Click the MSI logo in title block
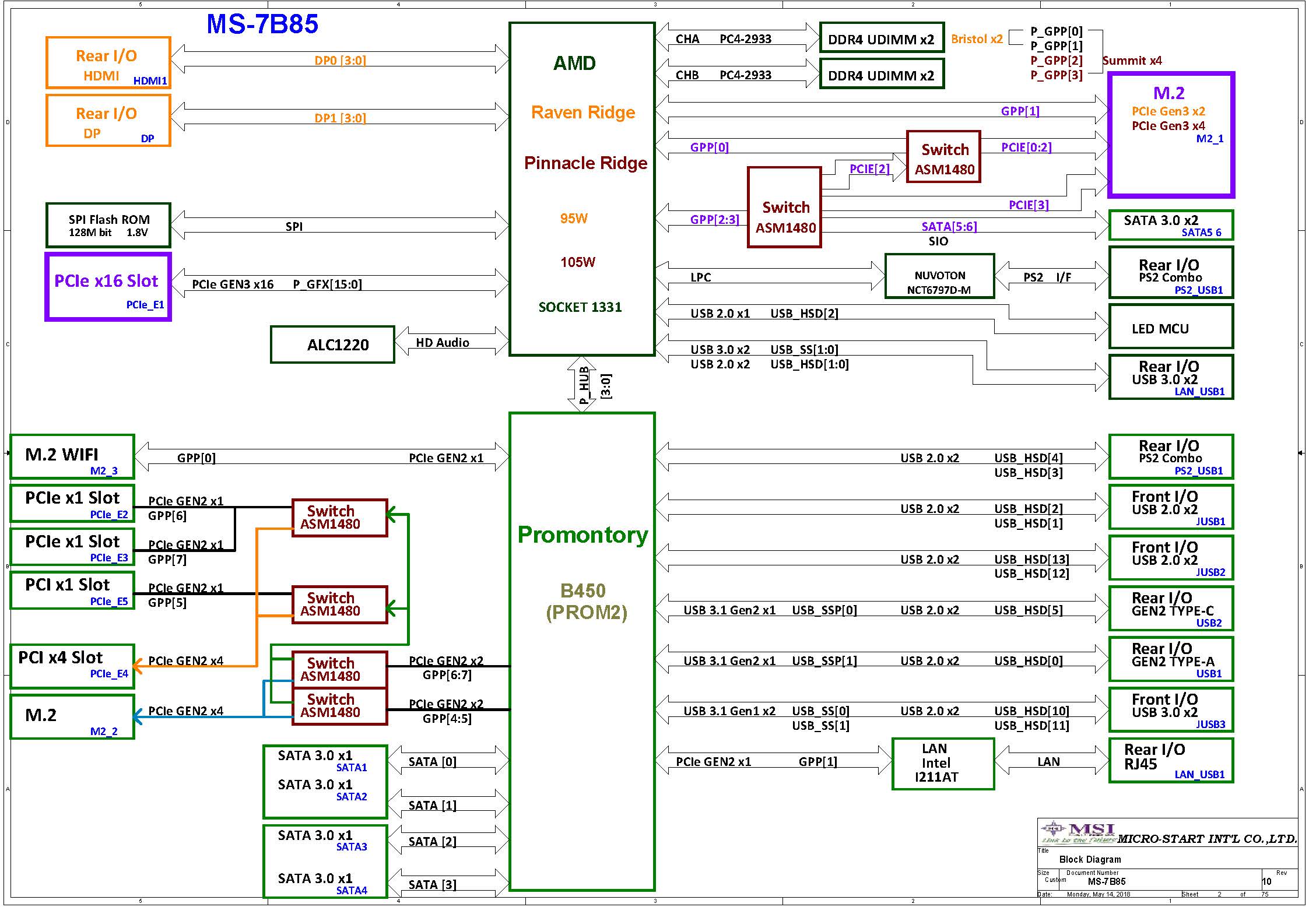1316x907 pixels. tap(1079, 833)
